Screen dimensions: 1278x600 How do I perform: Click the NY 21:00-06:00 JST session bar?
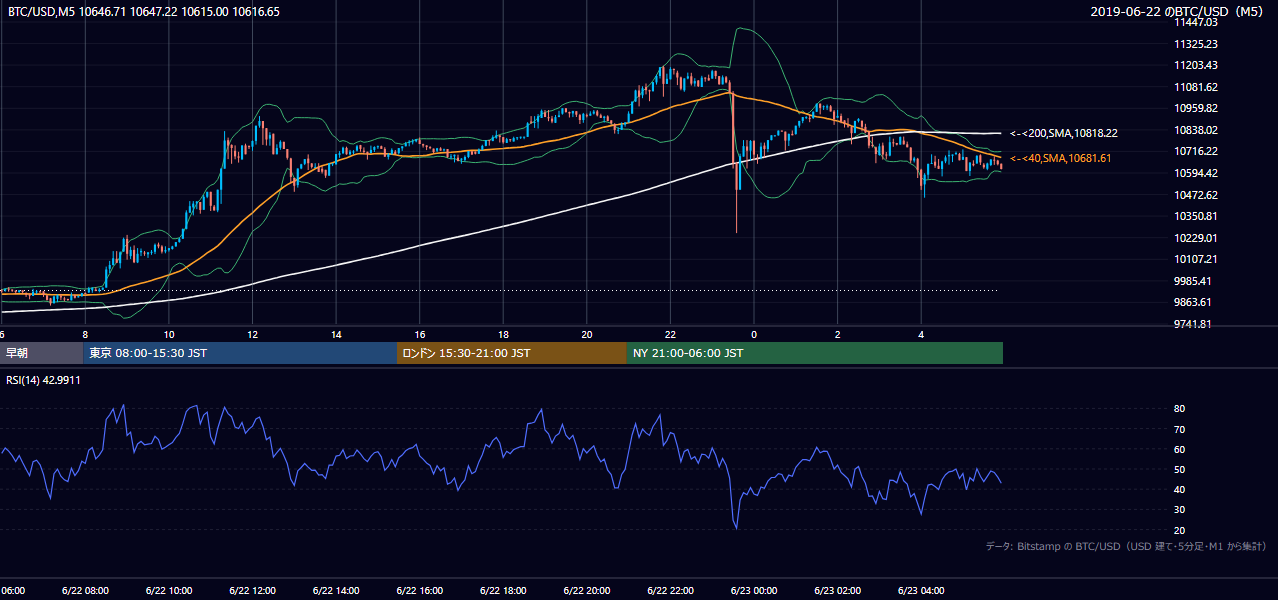pos(814,353)
